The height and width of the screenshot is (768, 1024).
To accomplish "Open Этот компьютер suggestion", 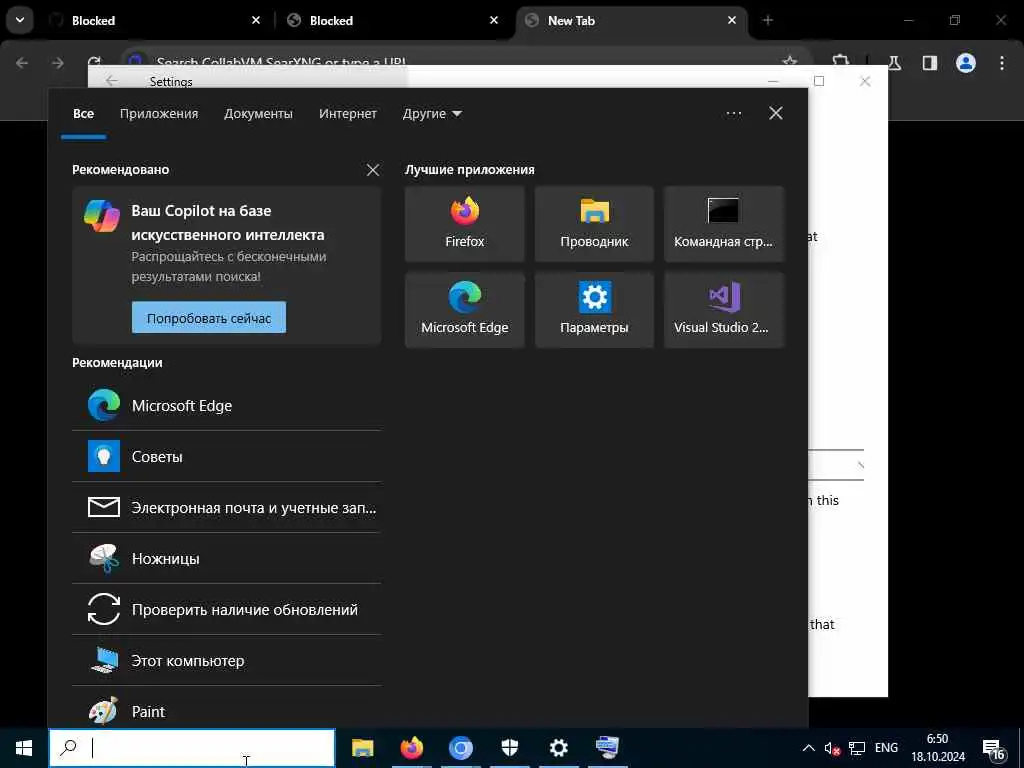I will (x=226, y=660).
